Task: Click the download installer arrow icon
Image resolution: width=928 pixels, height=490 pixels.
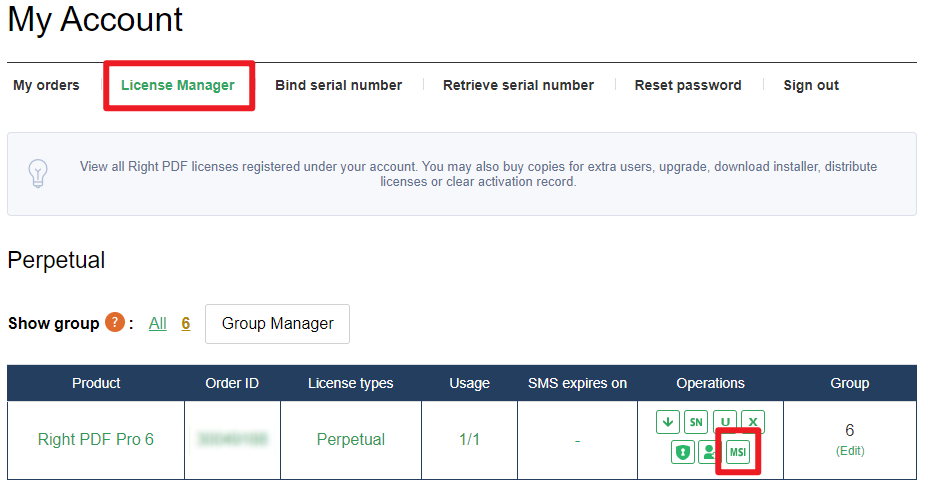Action: [668, 422]
